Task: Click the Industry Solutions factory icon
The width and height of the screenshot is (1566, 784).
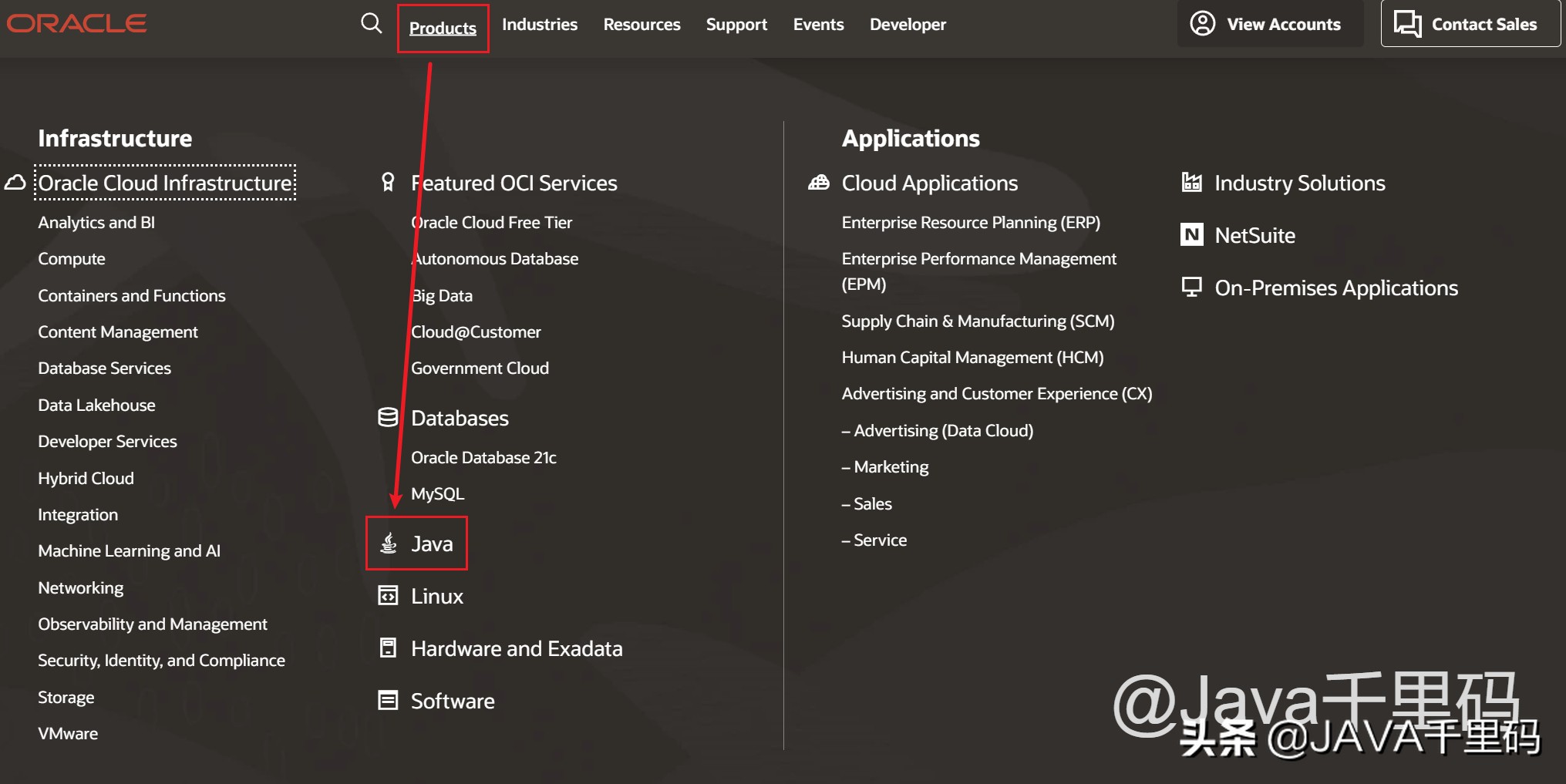Action: click(1191, 182)
